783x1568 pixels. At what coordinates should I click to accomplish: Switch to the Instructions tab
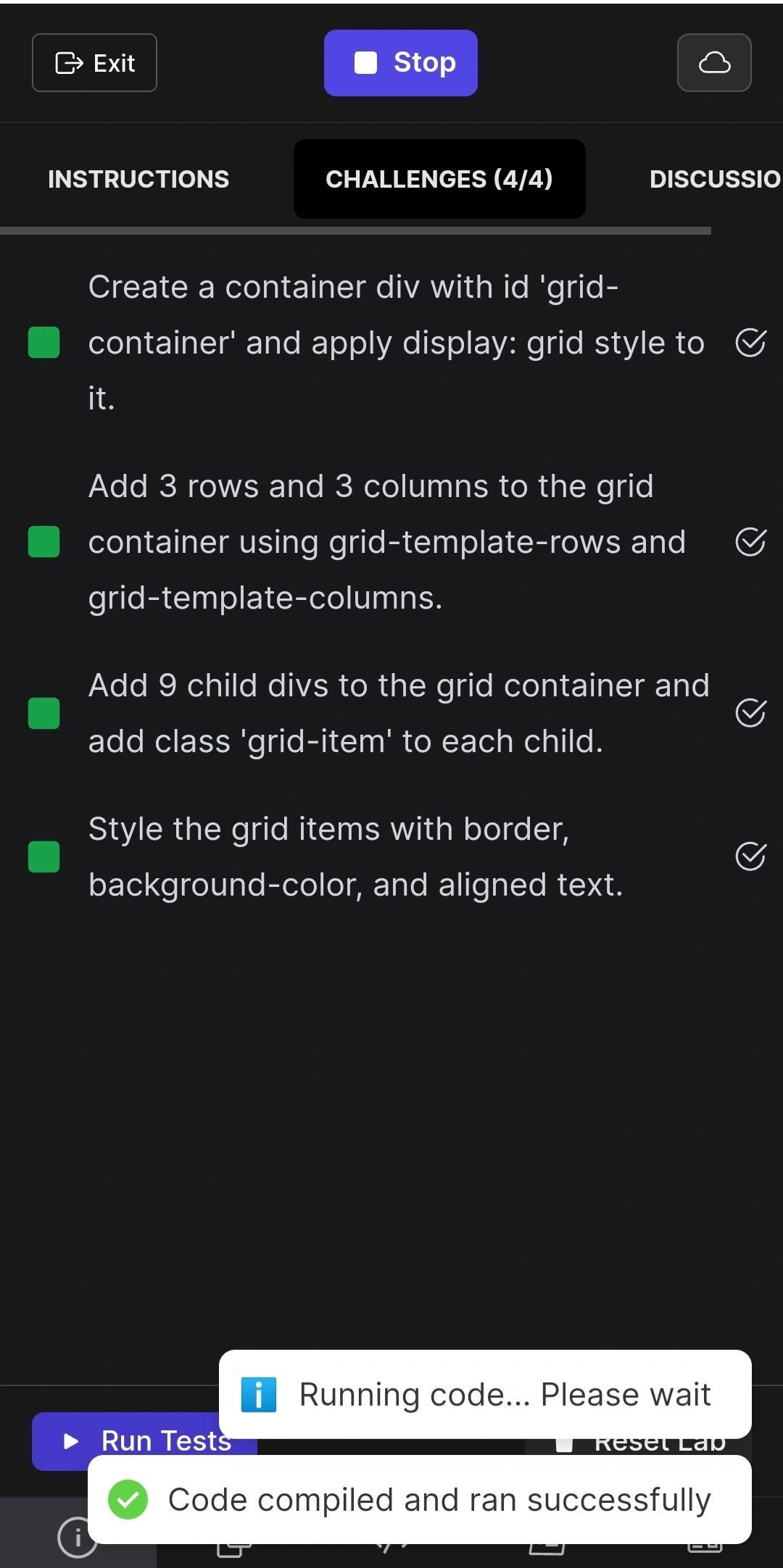coord(138,179)
